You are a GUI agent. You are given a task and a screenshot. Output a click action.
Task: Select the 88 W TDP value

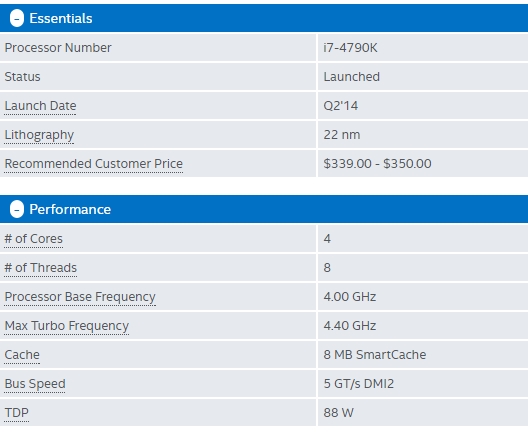pos(338,413)
